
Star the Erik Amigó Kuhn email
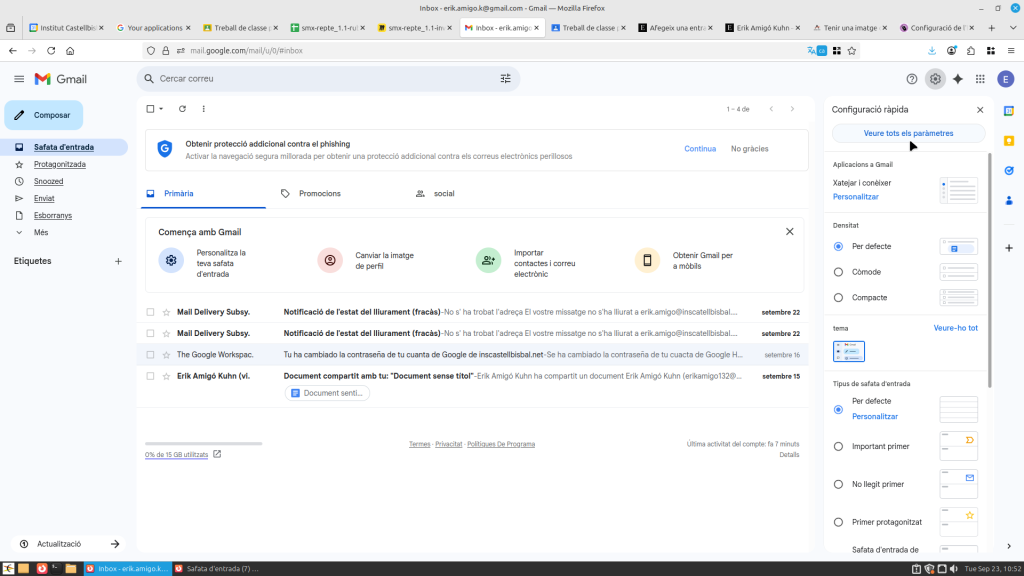point(167,376)
